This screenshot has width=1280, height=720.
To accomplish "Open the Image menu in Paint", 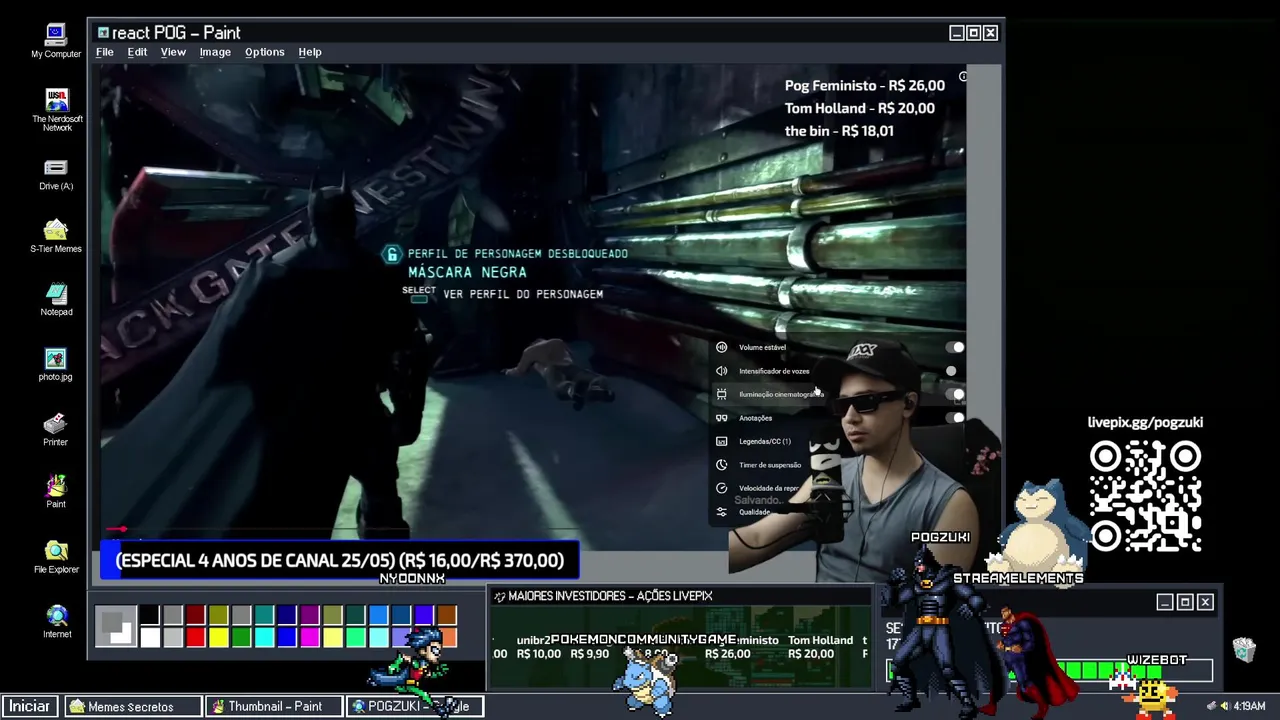I will click(215, 52).
